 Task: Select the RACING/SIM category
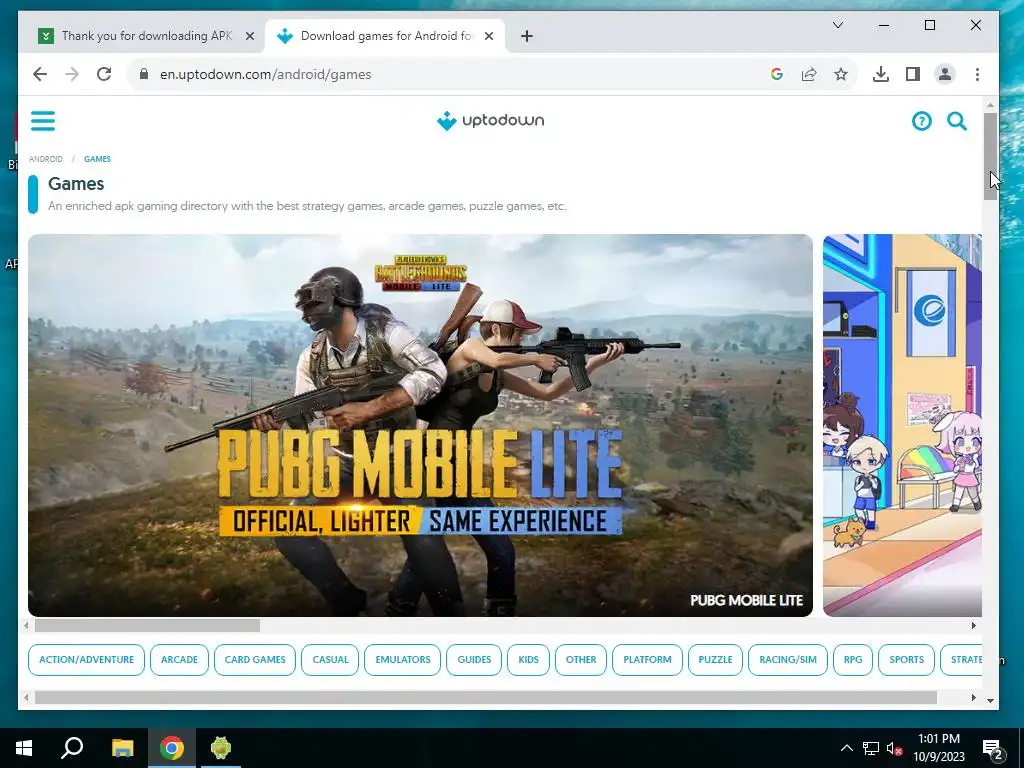(788, 660)
